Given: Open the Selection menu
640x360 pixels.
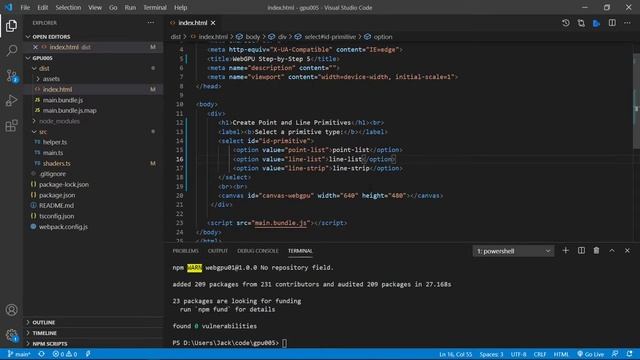Looking at the screenshot, I should [68, 7].
